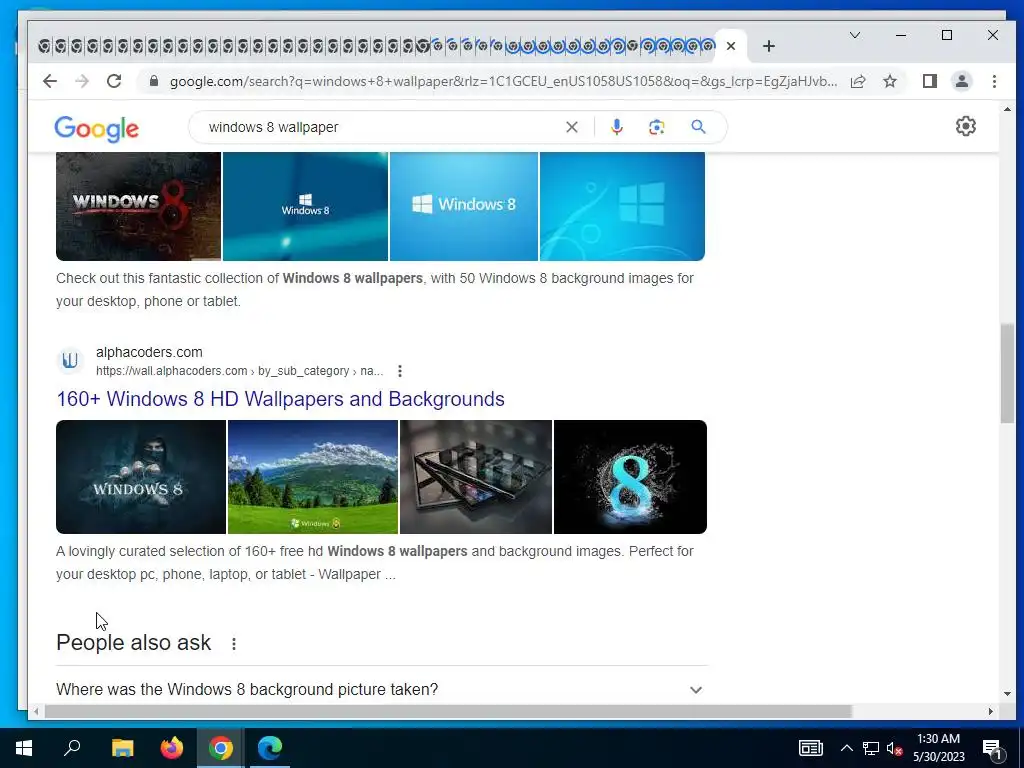
Task: Open the Windows Start menu
Action: (x=24, y=748)
